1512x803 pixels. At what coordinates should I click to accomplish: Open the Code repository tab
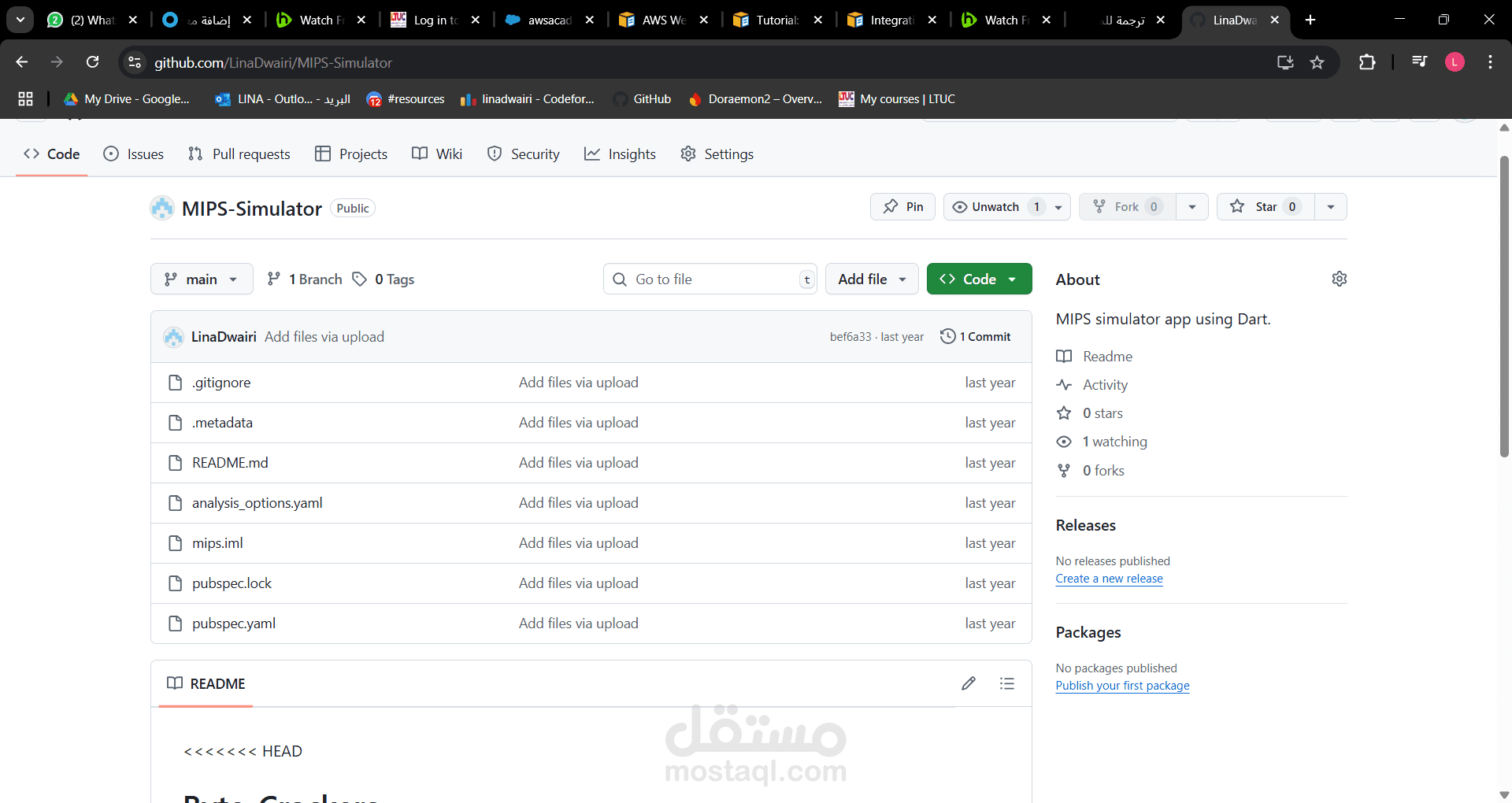[52, 154]
